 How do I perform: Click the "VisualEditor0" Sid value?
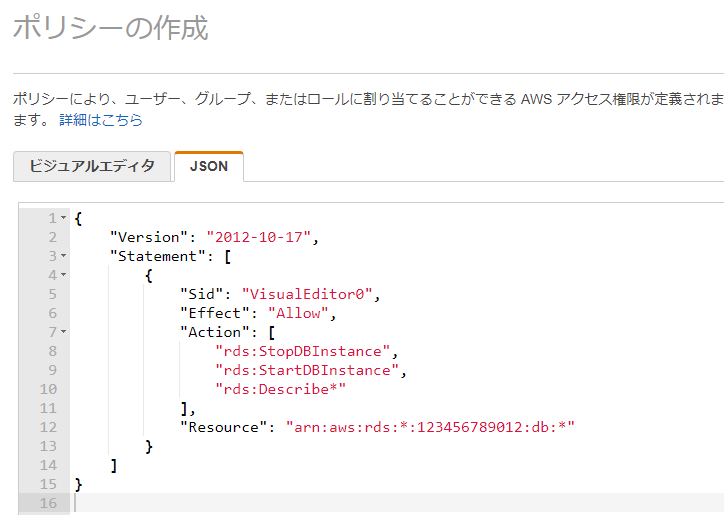307,294
